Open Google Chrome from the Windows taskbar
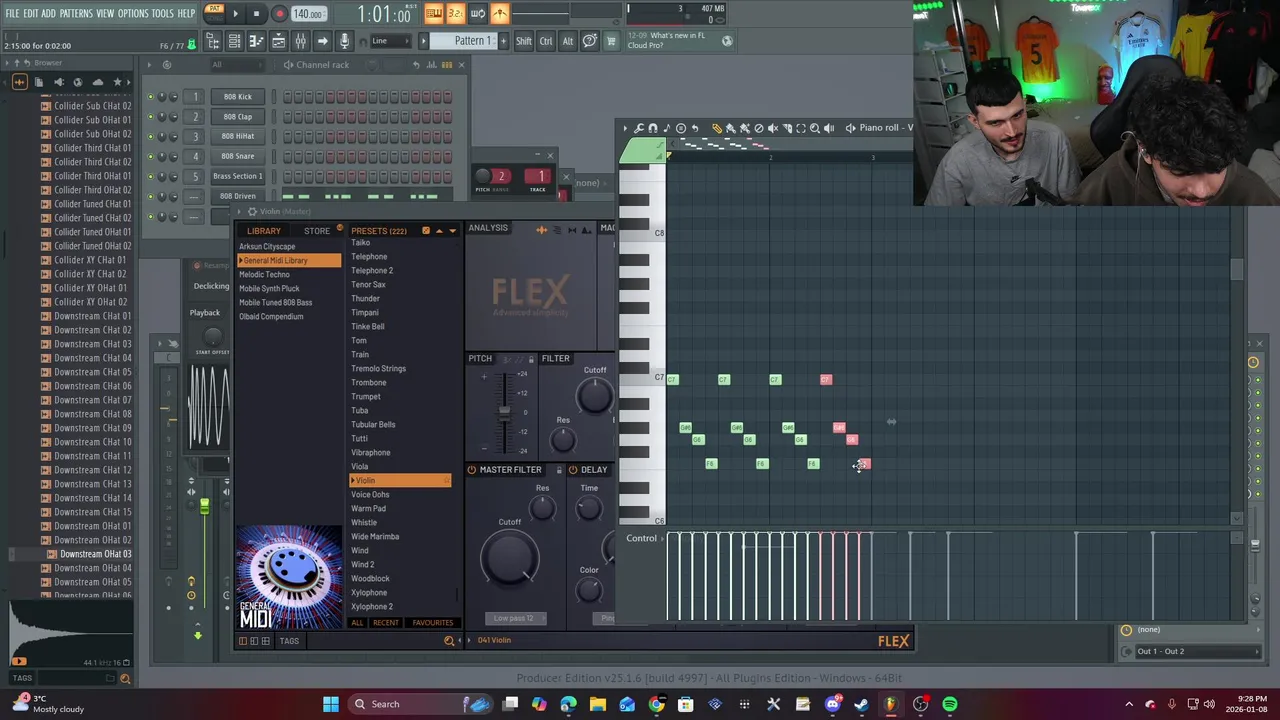1280x720 pixels. pyautogui.click(x=656, y=704)
